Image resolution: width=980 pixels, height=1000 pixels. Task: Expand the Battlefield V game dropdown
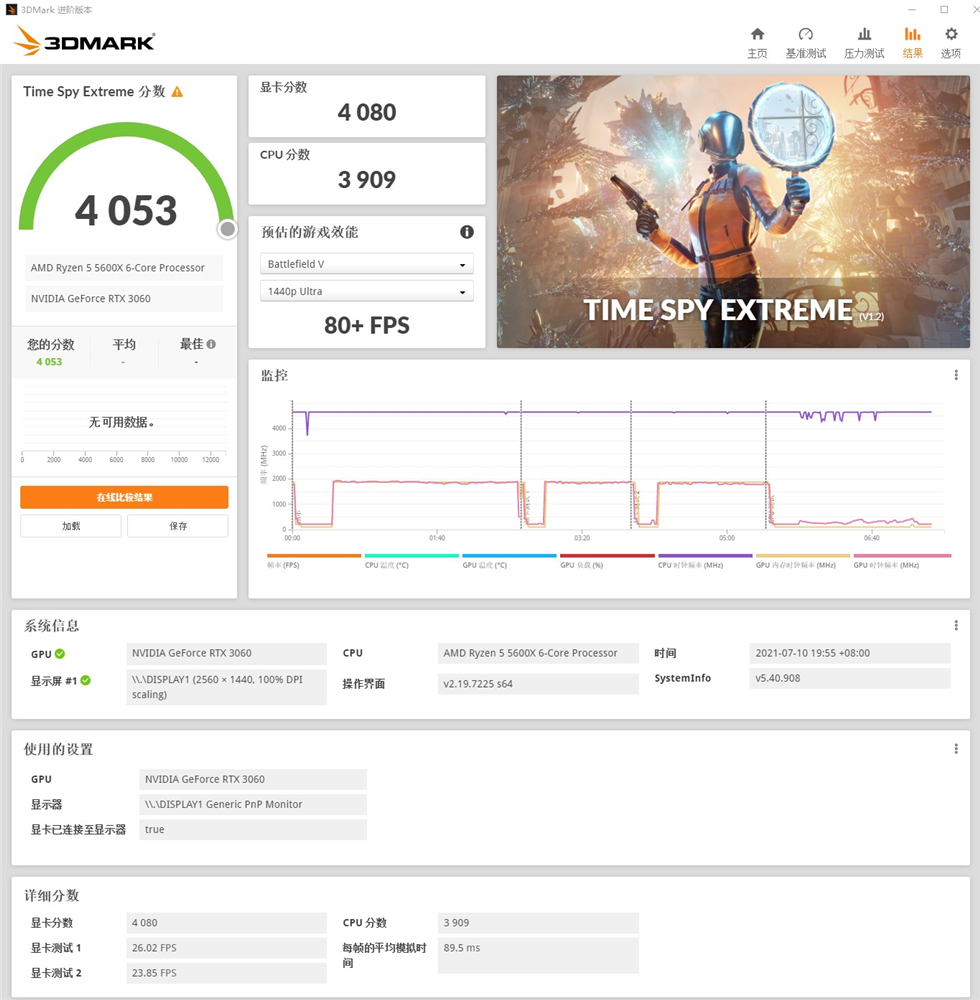367,264
